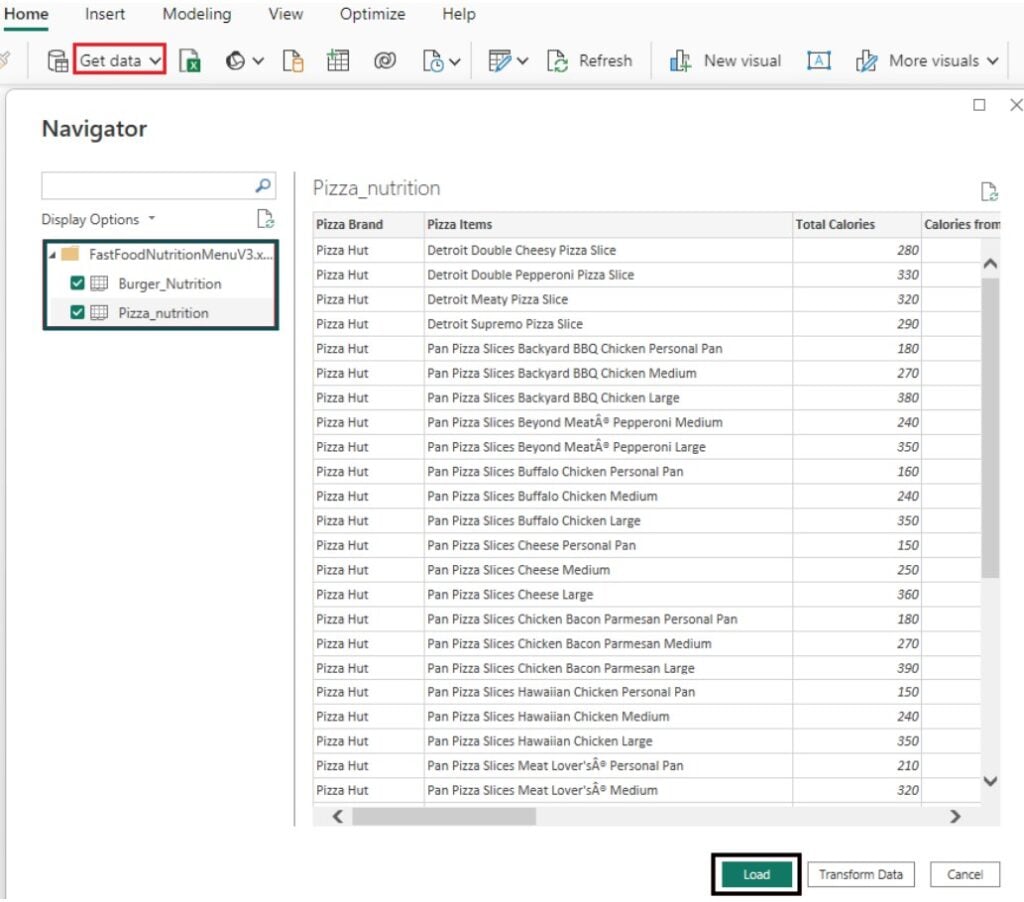Click the Detroit Double Cheesy Pizza Slice cell
The height and width of the screenshot is (902, 1024).
[608, 250]
